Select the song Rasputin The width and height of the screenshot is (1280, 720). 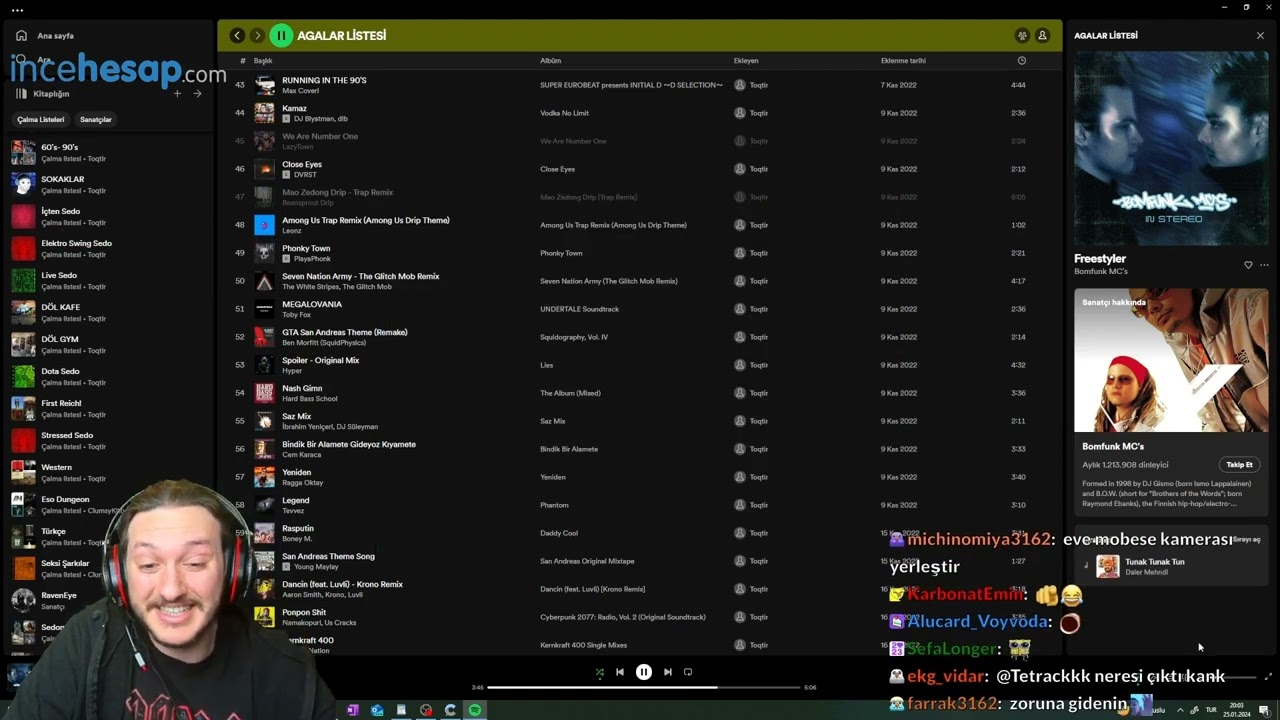(x=298, y=528)
